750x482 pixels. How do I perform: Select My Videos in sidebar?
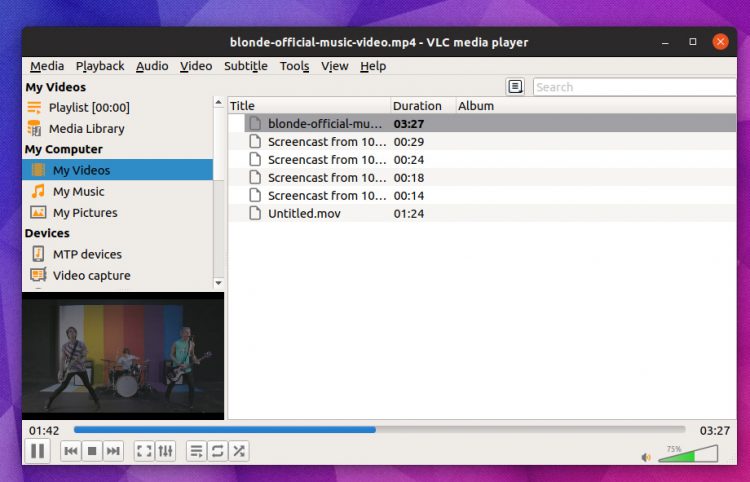pyautogui.click(x=117, y=170)
